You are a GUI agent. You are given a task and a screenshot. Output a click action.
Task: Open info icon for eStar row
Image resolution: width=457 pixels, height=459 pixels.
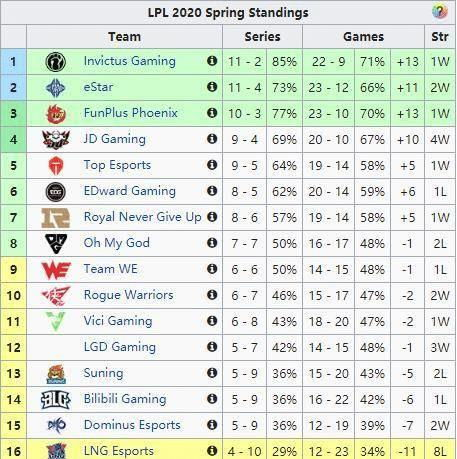point(212,87)
